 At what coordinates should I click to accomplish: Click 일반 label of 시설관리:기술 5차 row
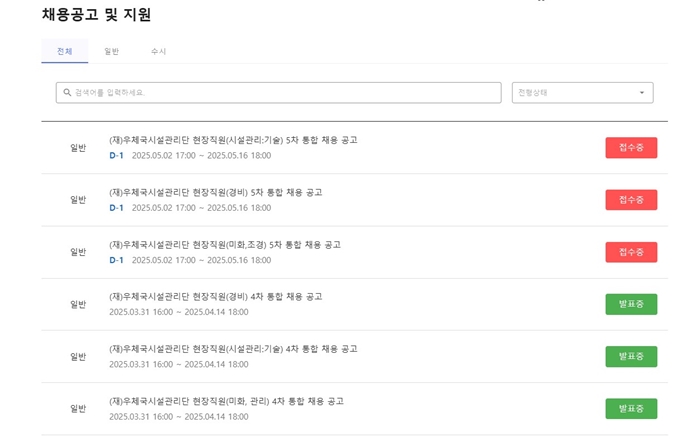(78, 148)
